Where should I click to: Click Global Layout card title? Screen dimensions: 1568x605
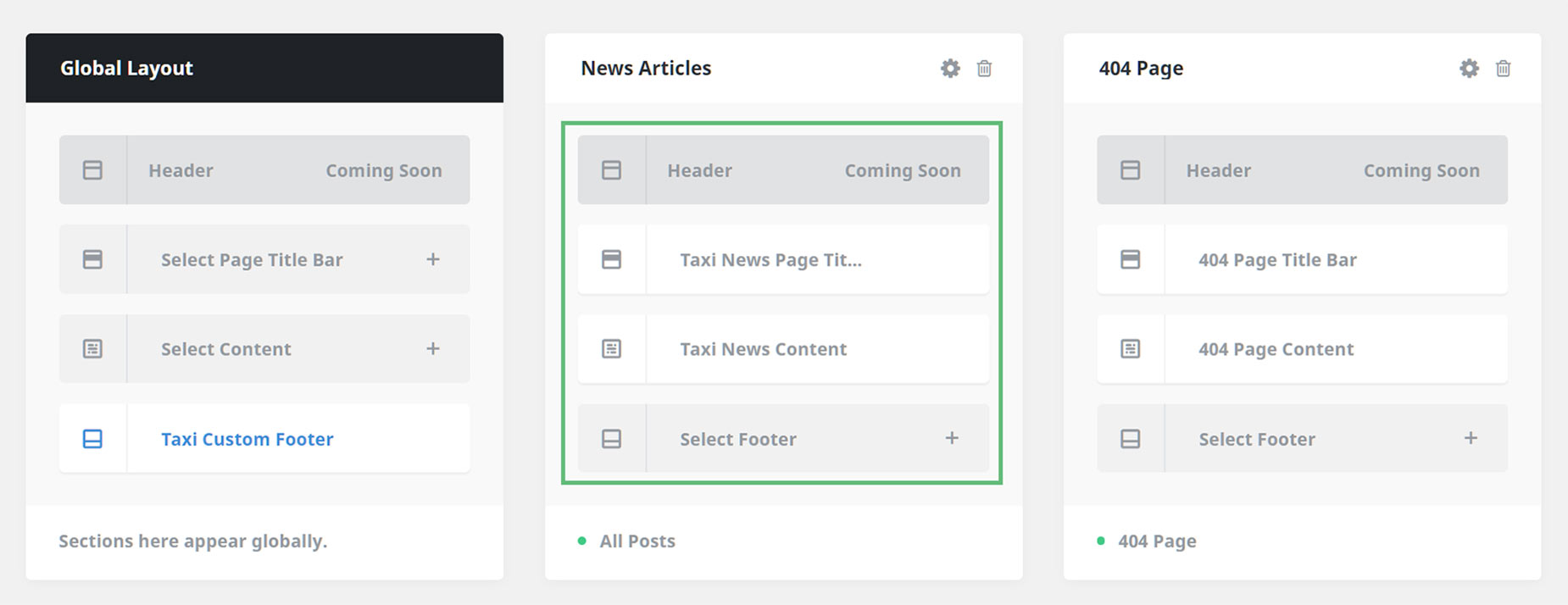pos(126,69)
